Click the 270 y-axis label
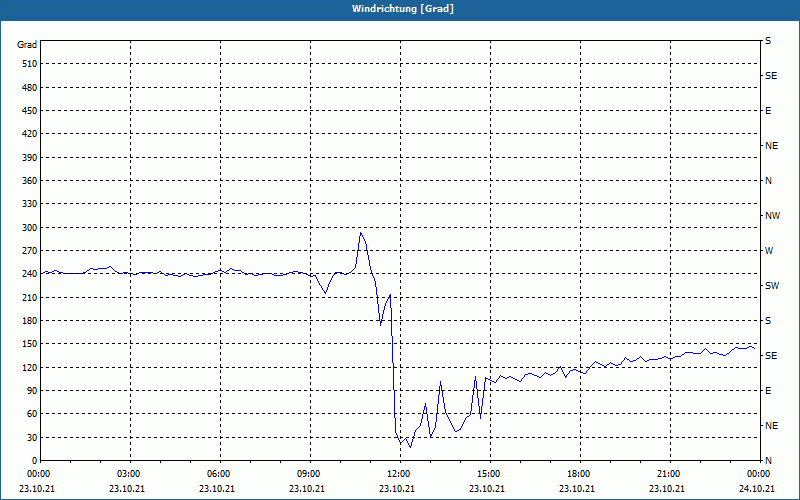The width and height of the screenshot is (800, 500). [30, 251]
